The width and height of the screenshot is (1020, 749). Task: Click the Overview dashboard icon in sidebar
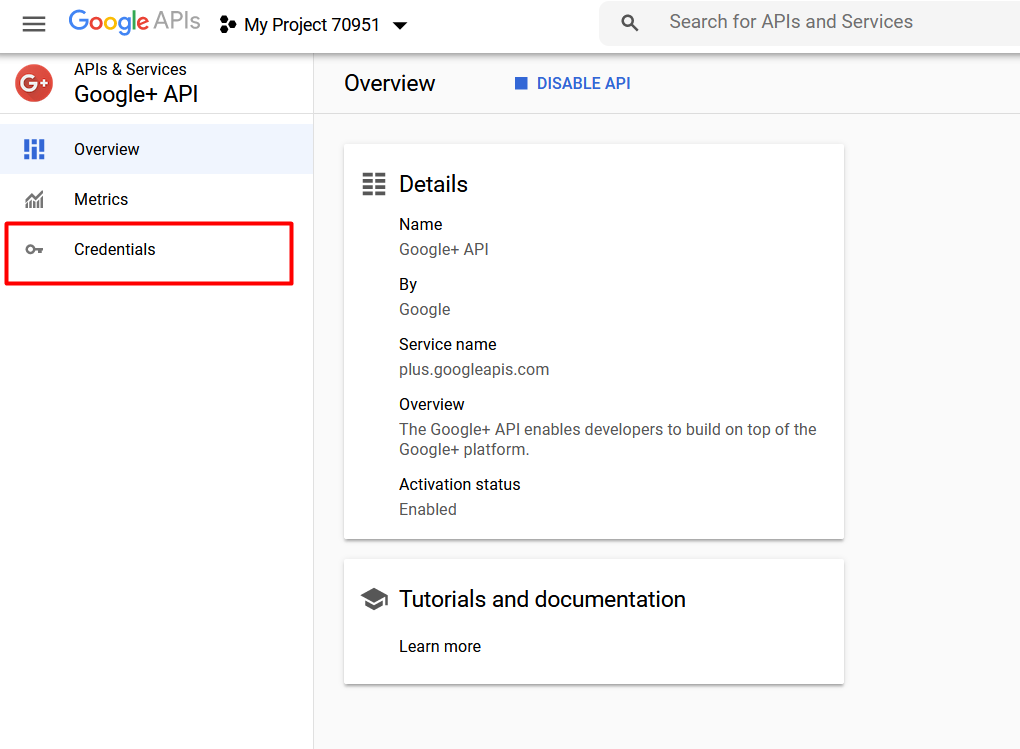point(34,149)
